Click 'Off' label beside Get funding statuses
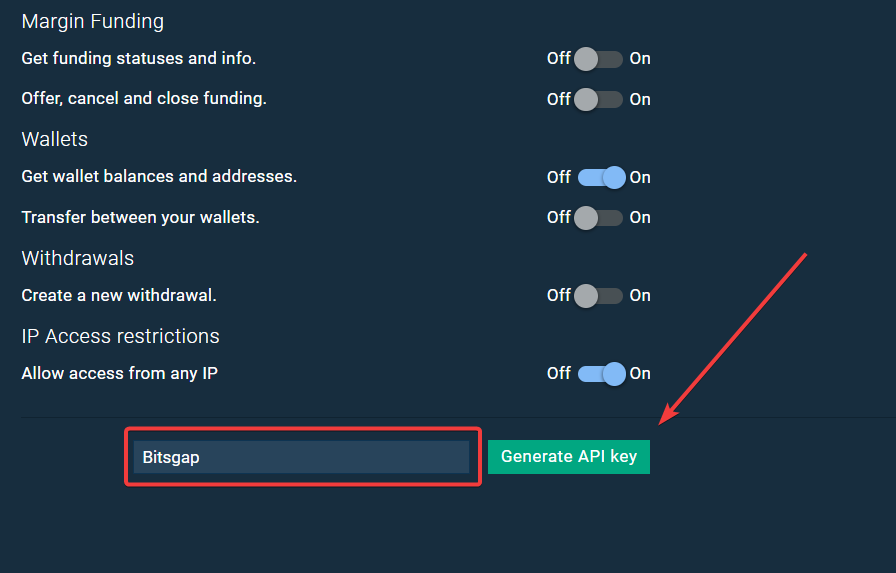This screenshot has width=896, height=573. tap(558, 59)
